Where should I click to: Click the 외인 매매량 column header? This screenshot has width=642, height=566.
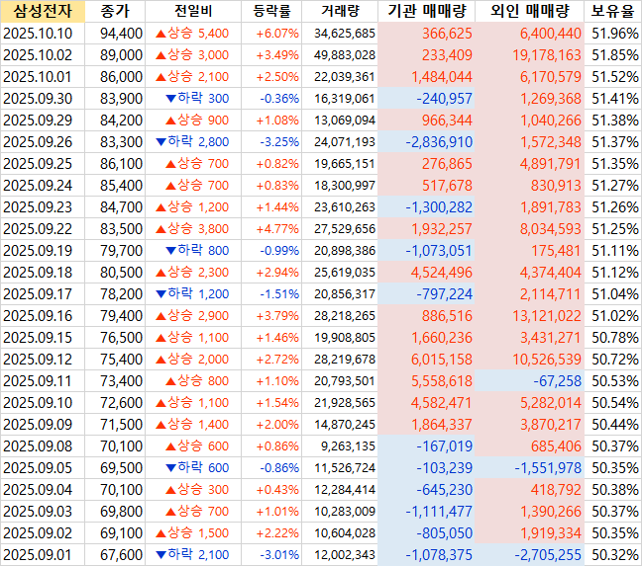pyautogui.click(x=530, y=11)
